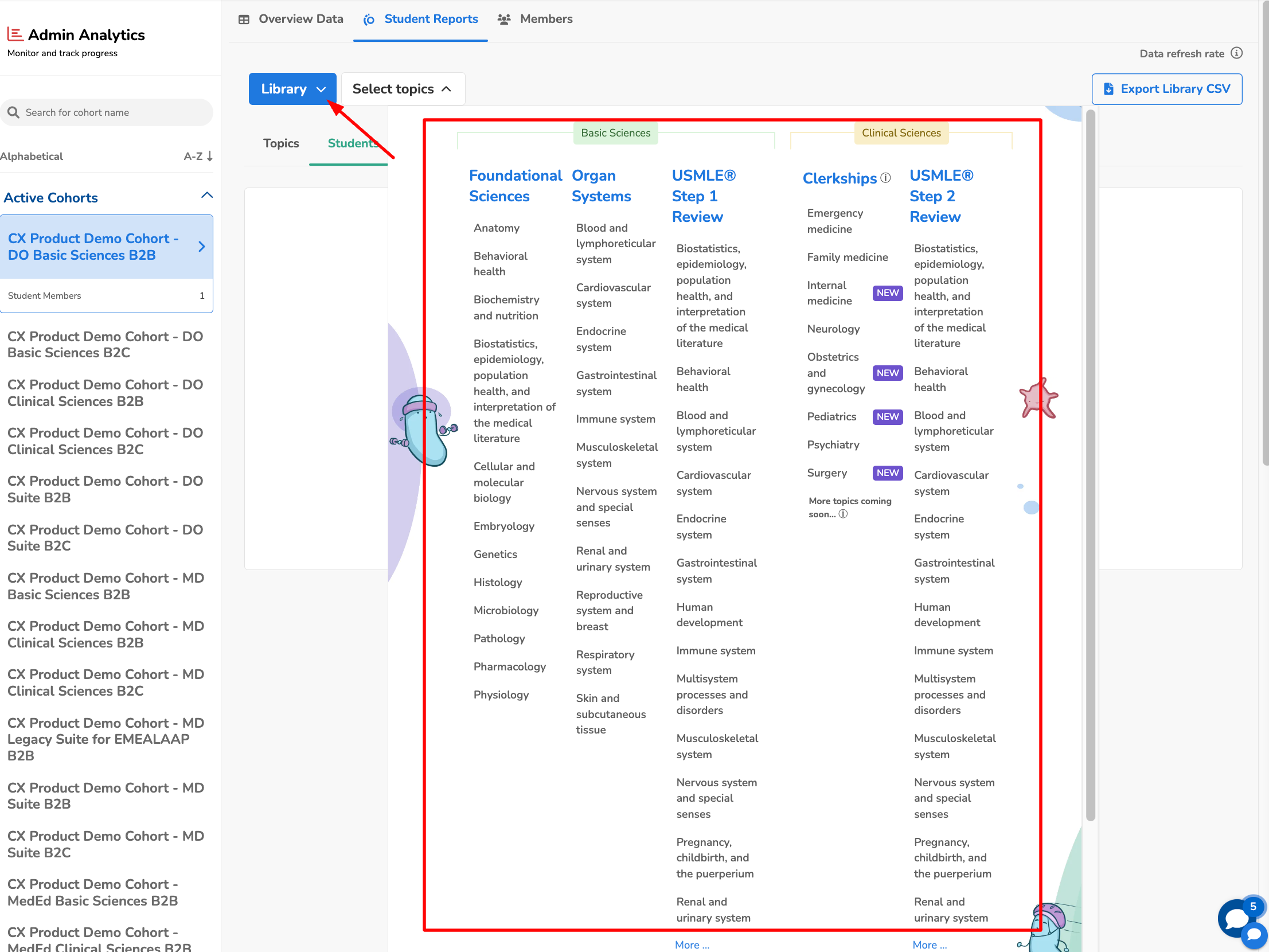The height and width of the screenshot is (952, 1269).
Task: Click the topics panel vertical scrollbar
Action: (1091, 465)
